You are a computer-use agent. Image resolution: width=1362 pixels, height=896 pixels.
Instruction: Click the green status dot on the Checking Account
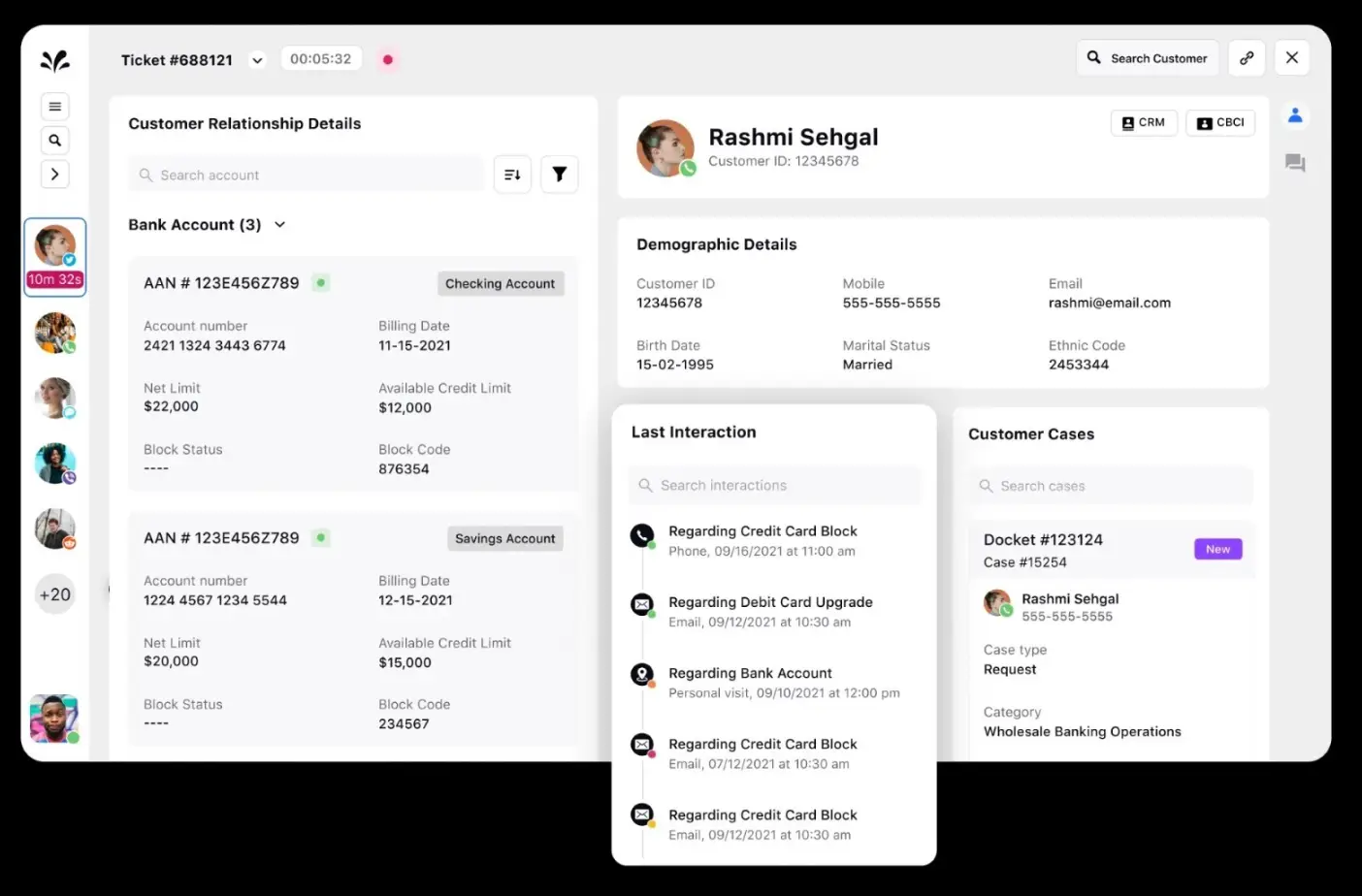coord(321,282)
